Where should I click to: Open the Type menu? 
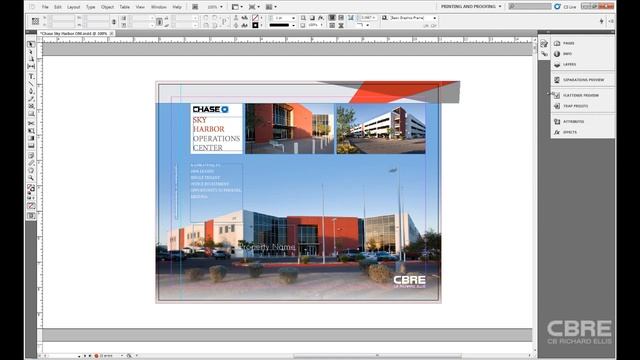91,7
